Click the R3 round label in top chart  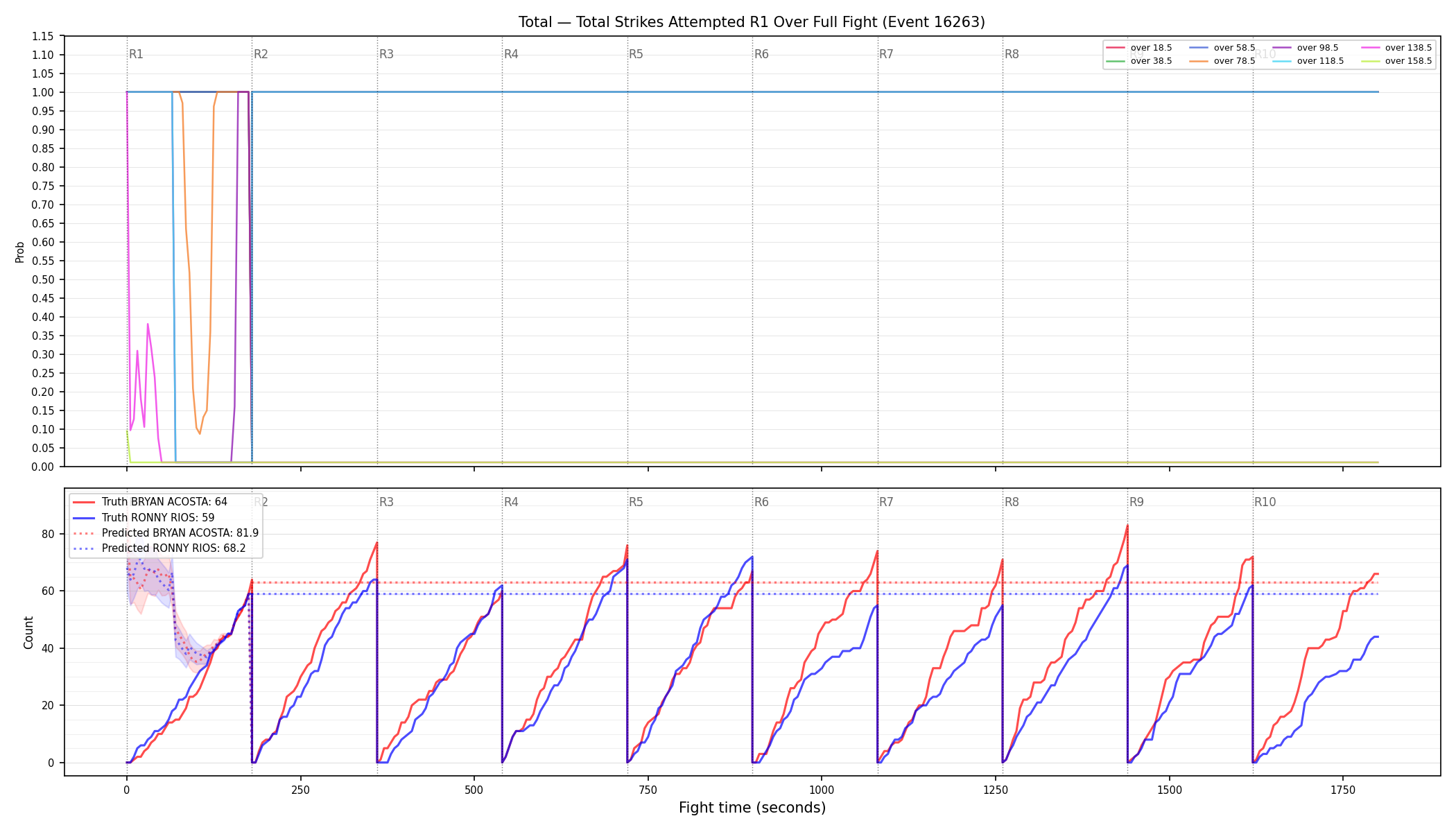point(386,54)
